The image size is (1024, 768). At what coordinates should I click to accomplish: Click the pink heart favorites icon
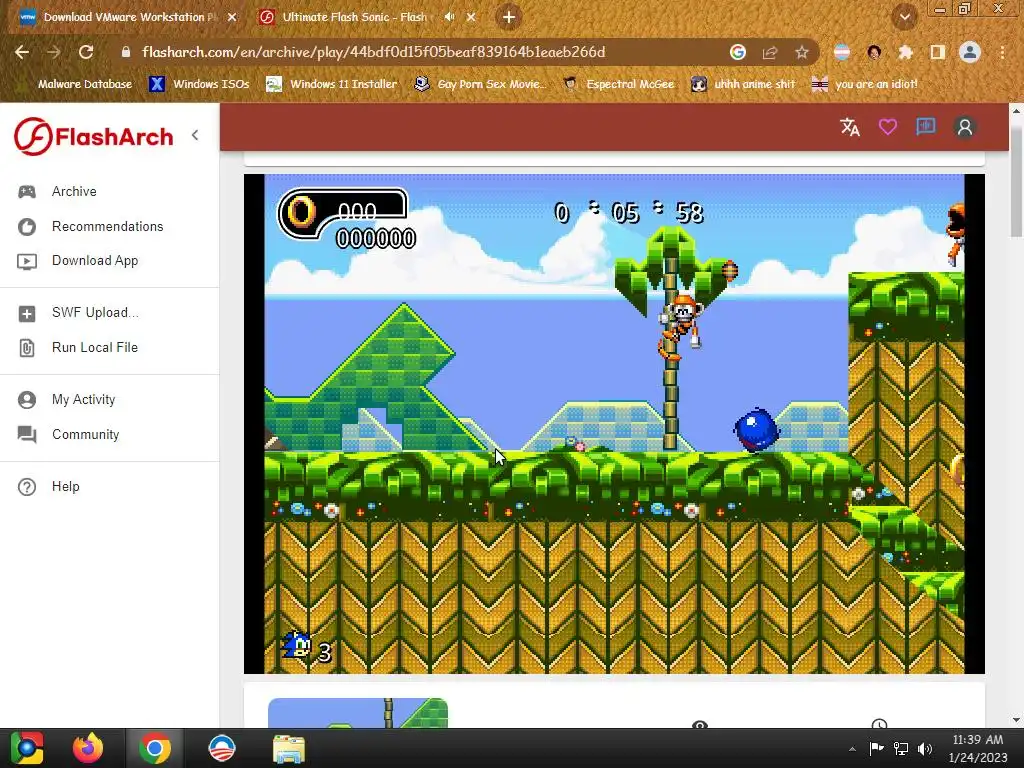pyautogui.click(x=888, y=127)
